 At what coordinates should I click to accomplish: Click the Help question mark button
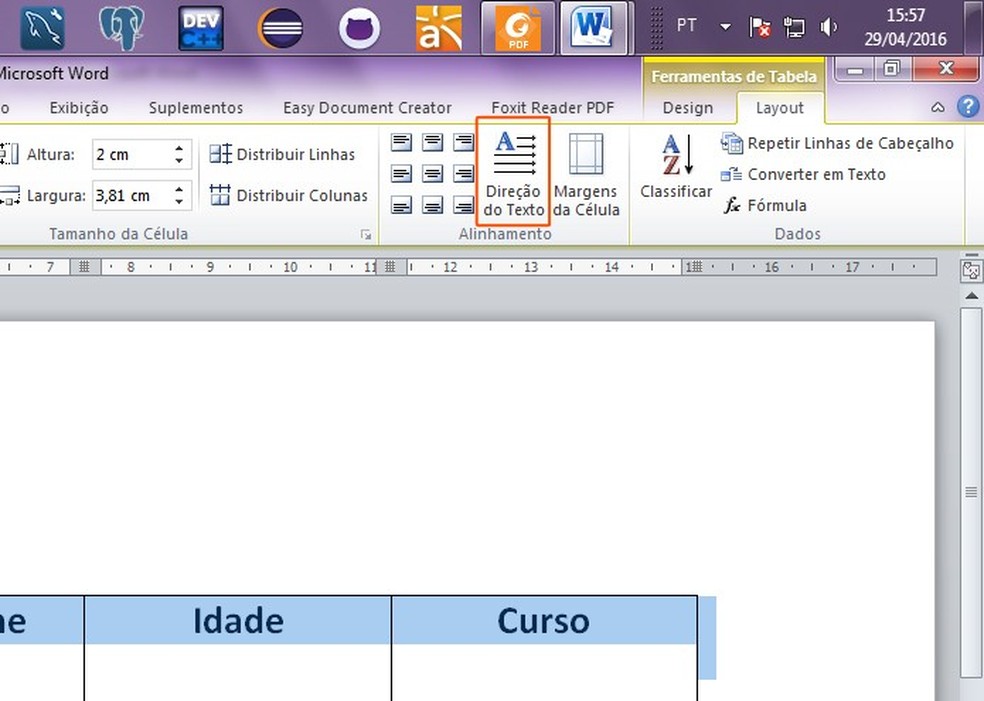967,107
